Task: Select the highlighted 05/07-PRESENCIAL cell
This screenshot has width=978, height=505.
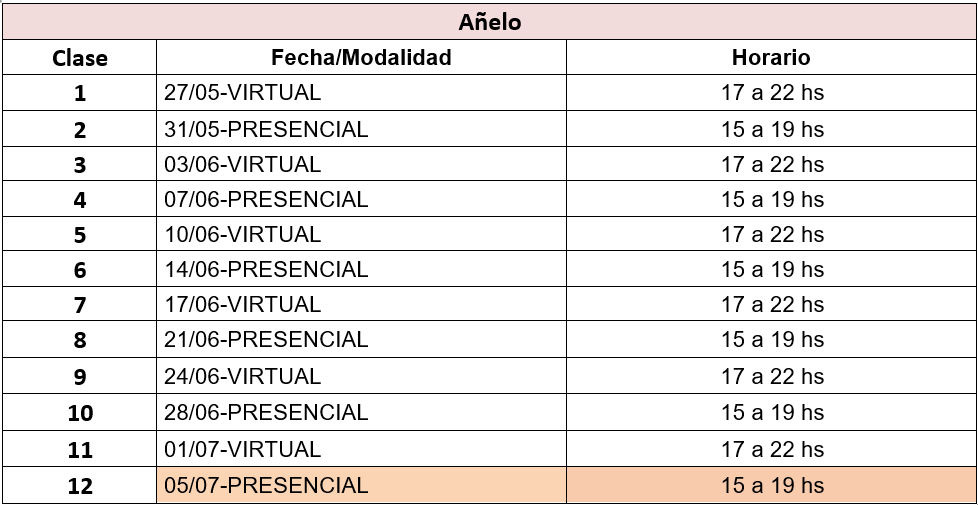Action: [361, 484]
